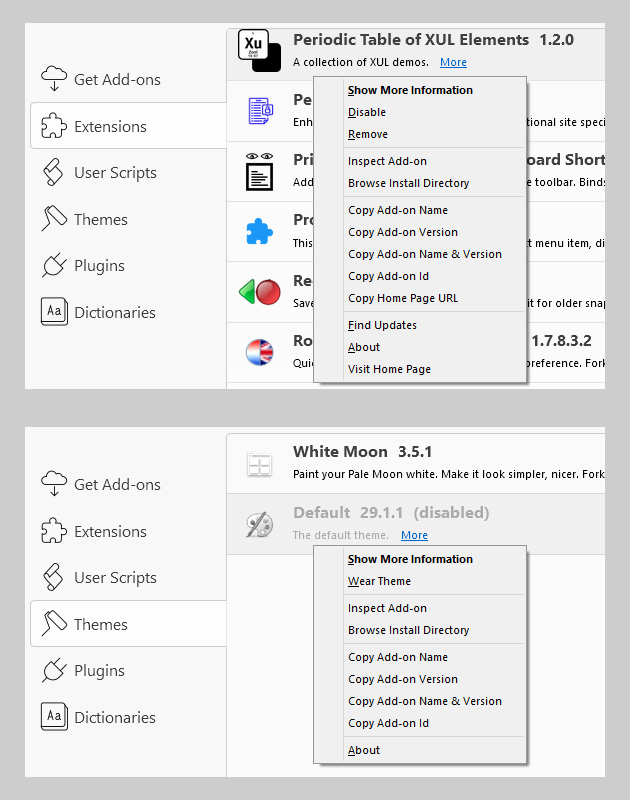Click the Dictionaries book icon in bottom panel
Image resolution: width=630 pixels, height=800 pixels.
click(x=54, y=716)
